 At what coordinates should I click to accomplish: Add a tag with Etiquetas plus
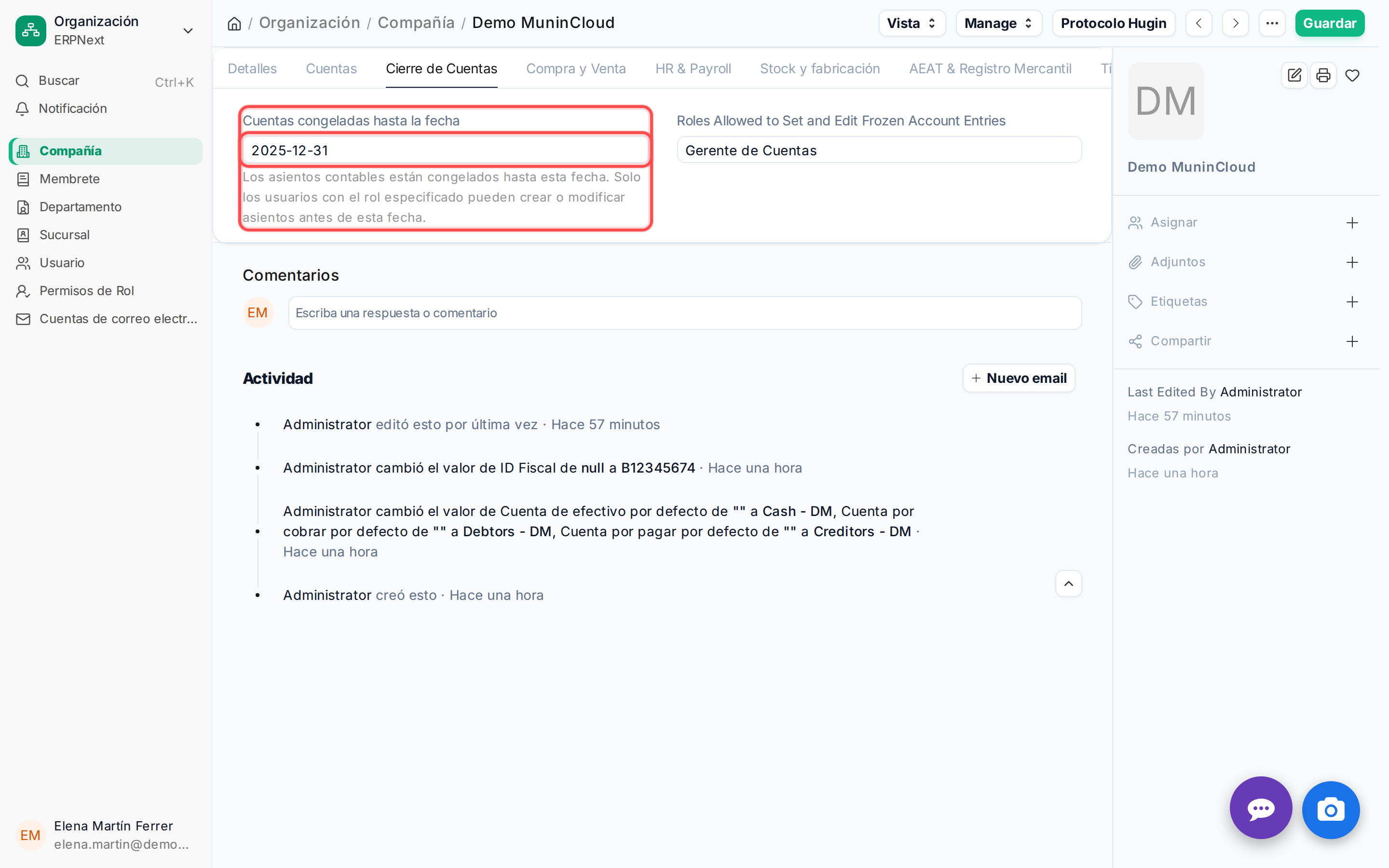coord(1352,302)
